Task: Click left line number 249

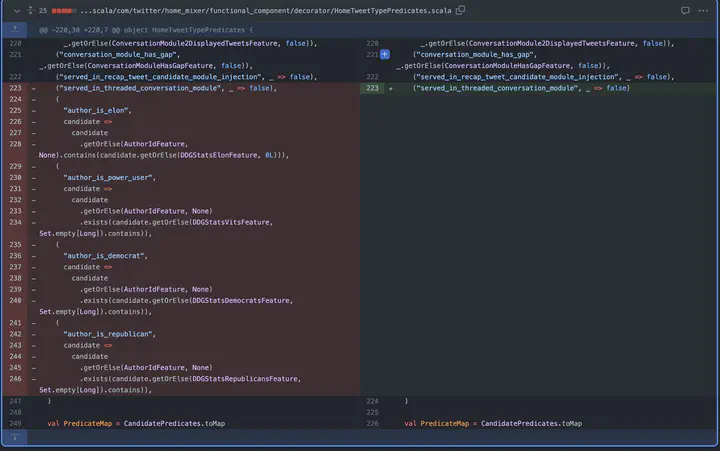Action: [15, 424]
